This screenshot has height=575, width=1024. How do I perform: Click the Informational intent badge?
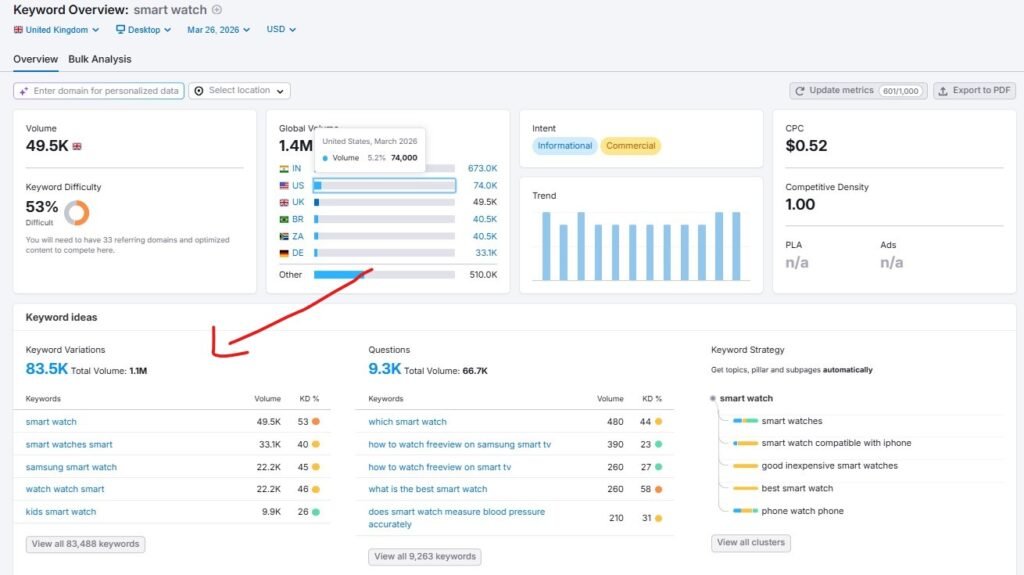(565, 146)
